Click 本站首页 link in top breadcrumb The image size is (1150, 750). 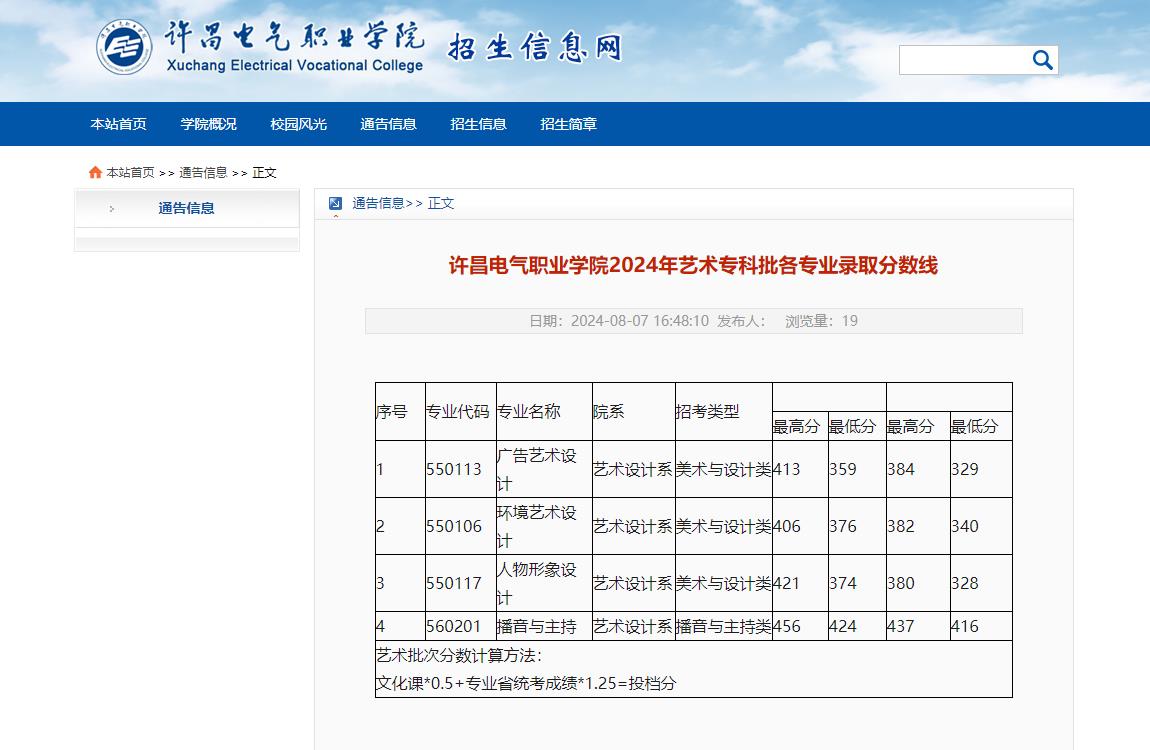click(130, 173)
